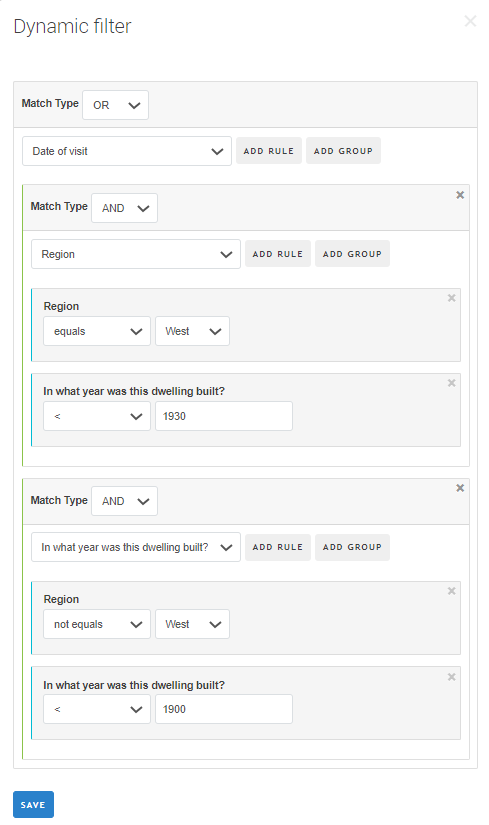
Task: Expand the Region field selector in first group
Action: (x=136, y=255)
